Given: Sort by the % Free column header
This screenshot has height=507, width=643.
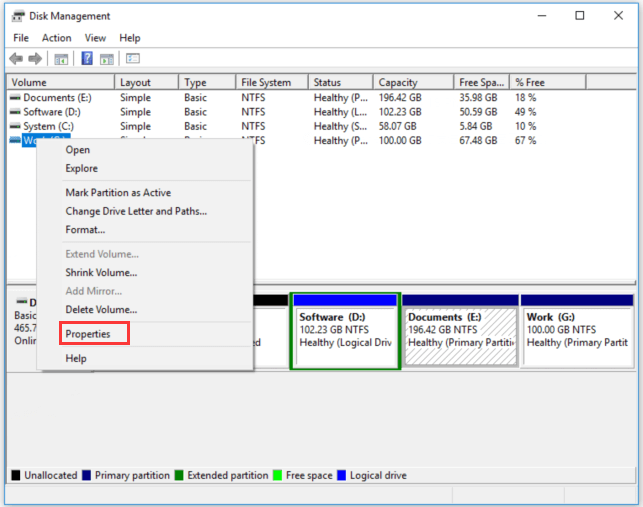Looking at the screenshot, I should [x=548, y=82].
